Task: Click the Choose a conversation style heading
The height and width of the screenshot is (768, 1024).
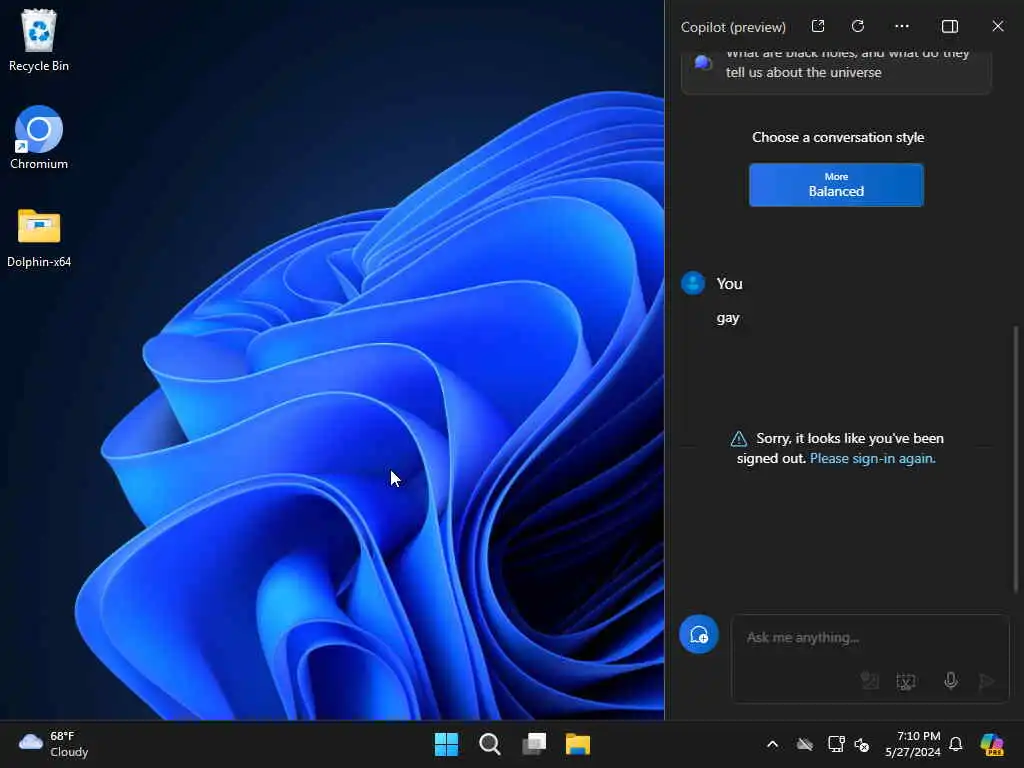Action: tap(838, 137)
